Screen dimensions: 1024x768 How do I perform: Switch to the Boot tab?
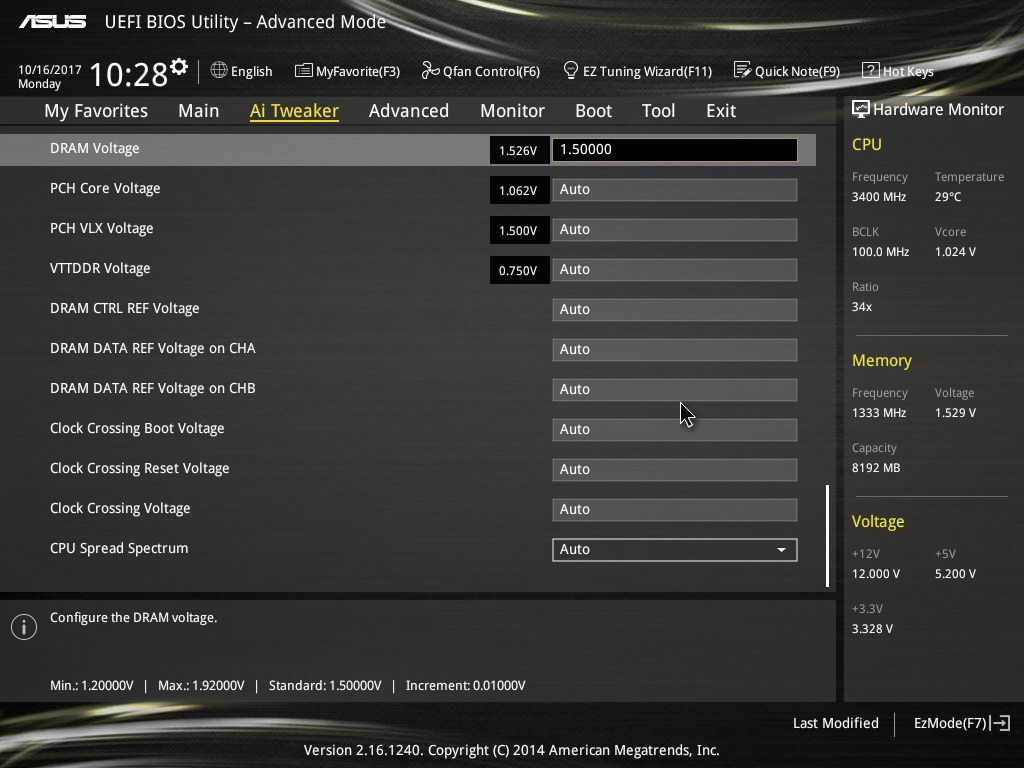[x=594, y=111]
